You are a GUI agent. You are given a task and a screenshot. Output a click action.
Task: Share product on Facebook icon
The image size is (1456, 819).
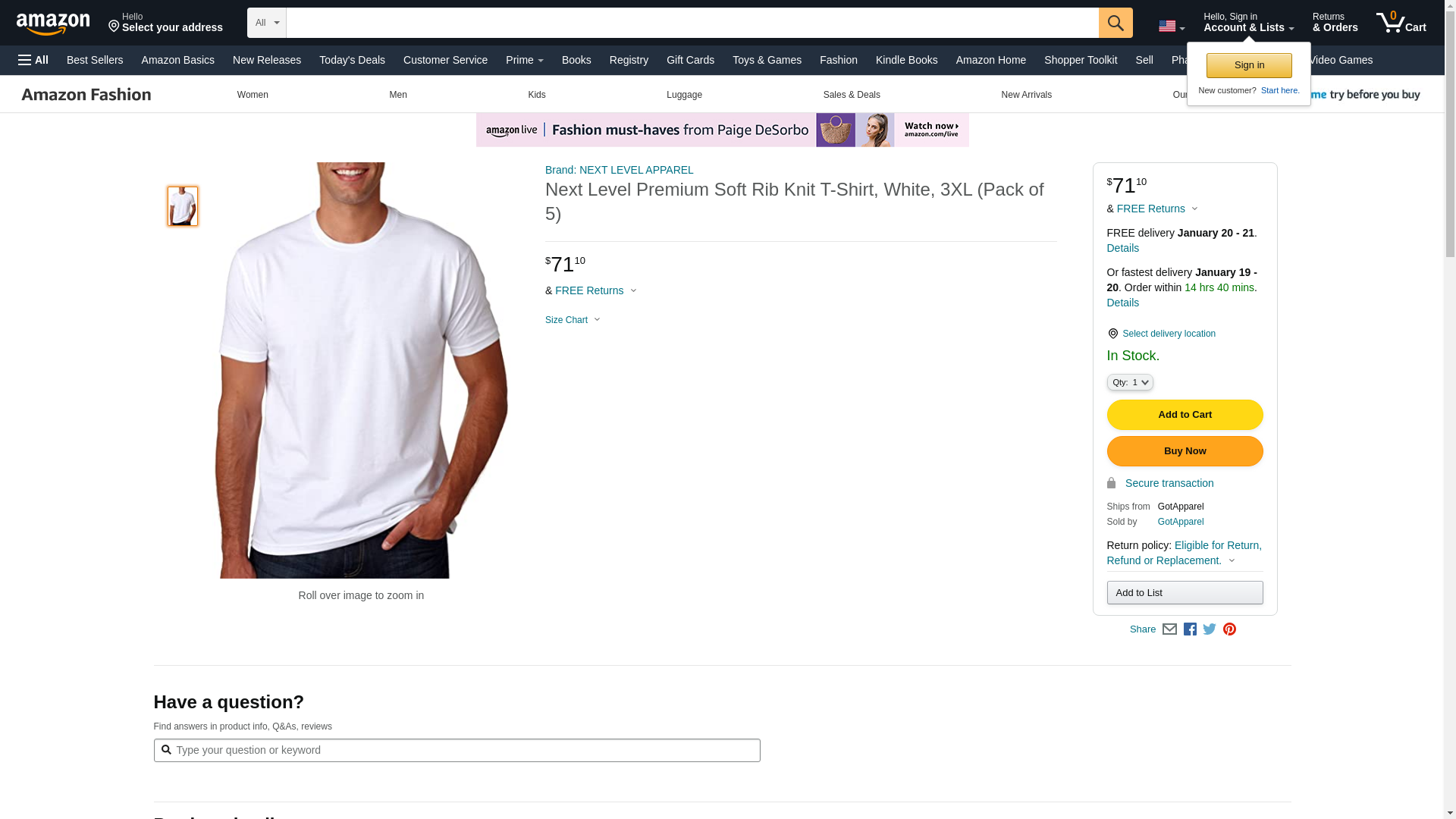tap(1190, 629)
